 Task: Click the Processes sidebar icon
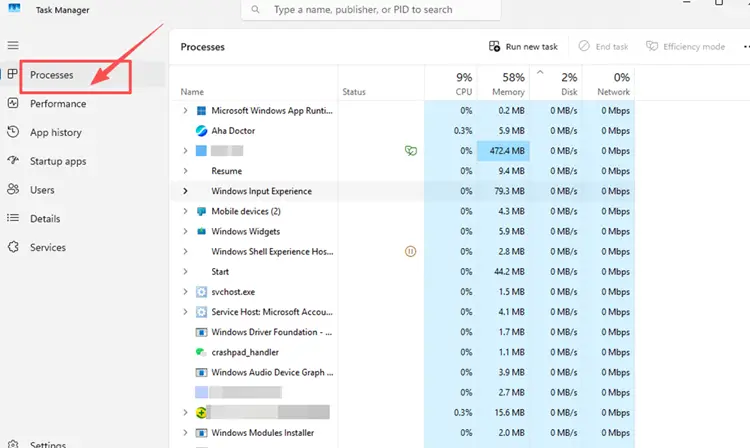click(13, 74)
